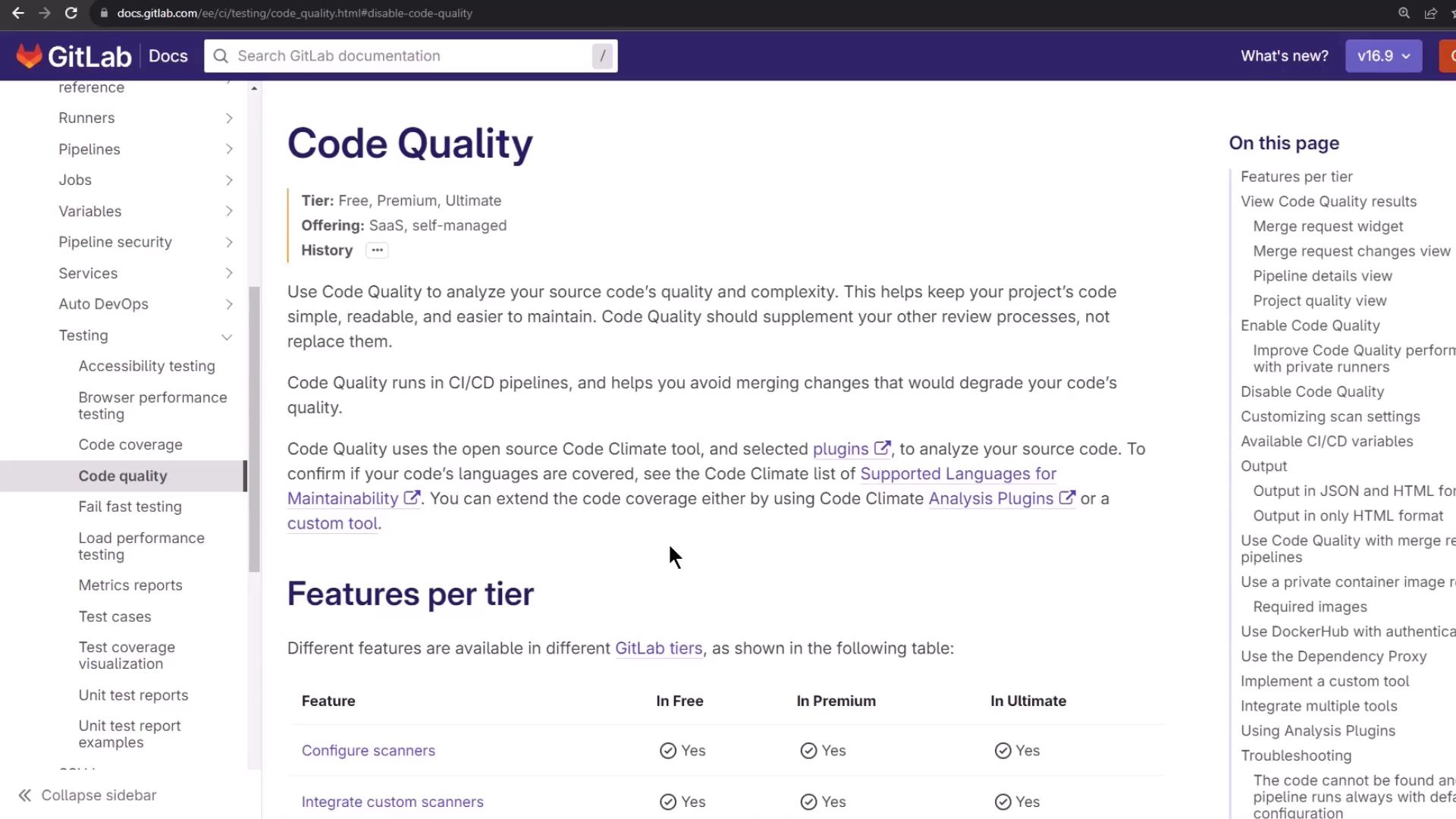Open Fail fast testing sidebar item
This screenshot has height=819, width=1456.
(130, 507)
